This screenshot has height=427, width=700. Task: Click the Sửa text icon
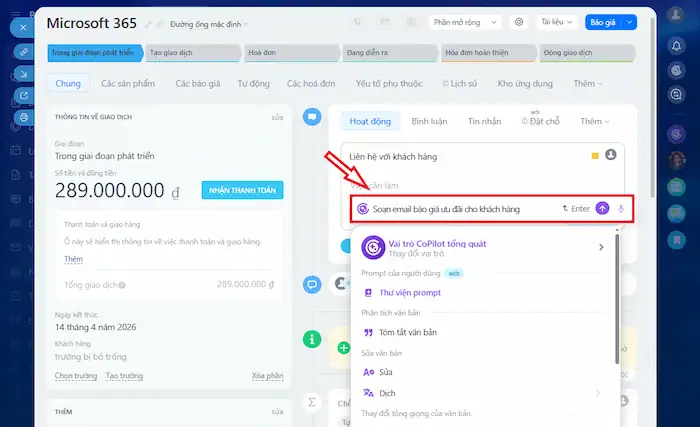pyautogui.click(x=368, y=372)
